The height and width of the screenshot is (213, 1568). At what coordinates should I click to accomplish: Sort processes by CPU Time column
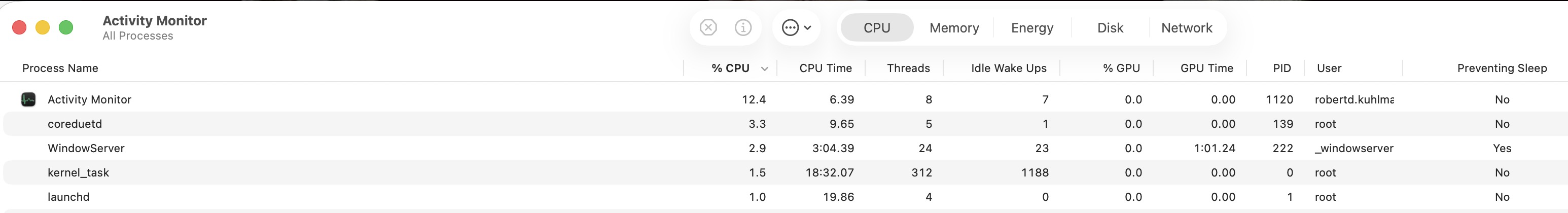tap(825, 68)
